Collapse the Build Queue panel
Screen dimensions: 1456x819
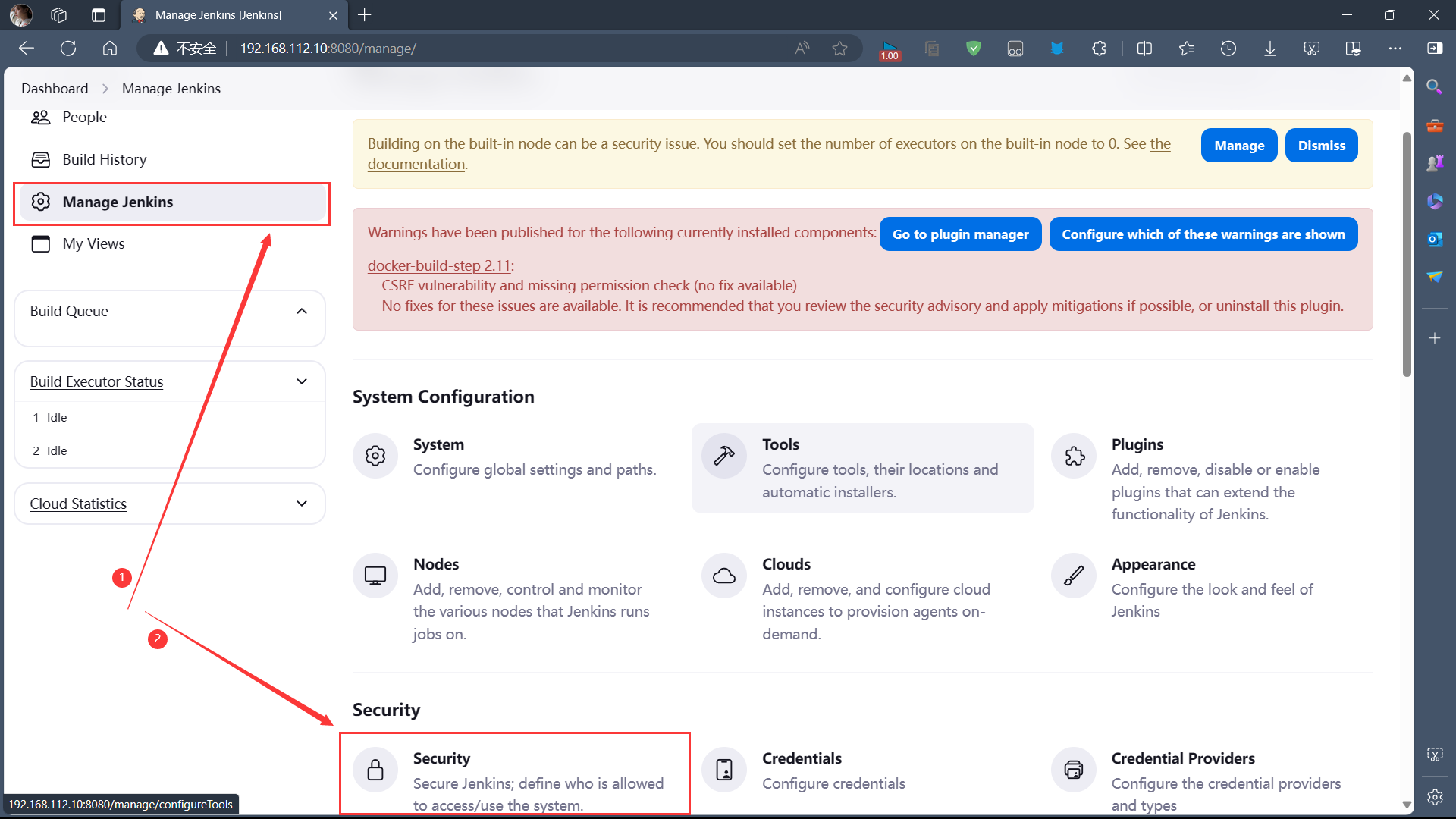pos(302,312)
